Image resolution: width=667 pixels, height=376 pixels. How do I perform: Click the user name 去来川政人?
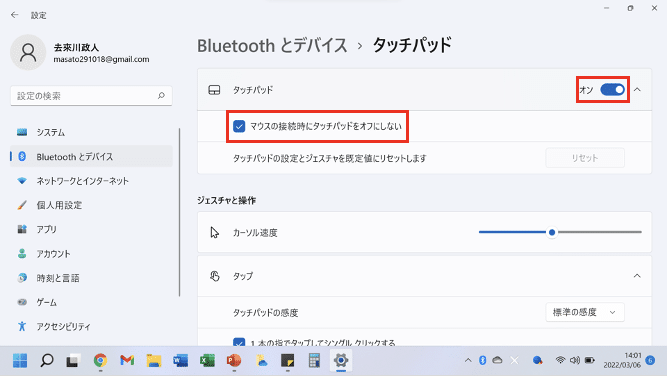pos(76,47)
